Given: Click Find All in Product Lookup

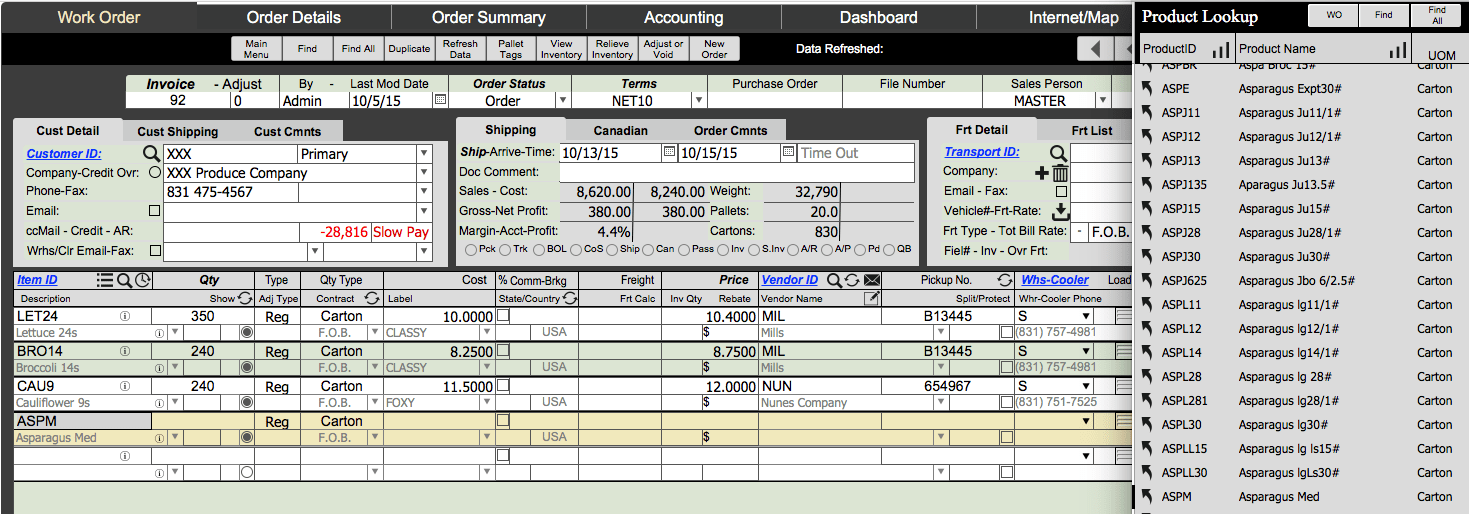Looking at the screenshot, I should point(1436,15).
